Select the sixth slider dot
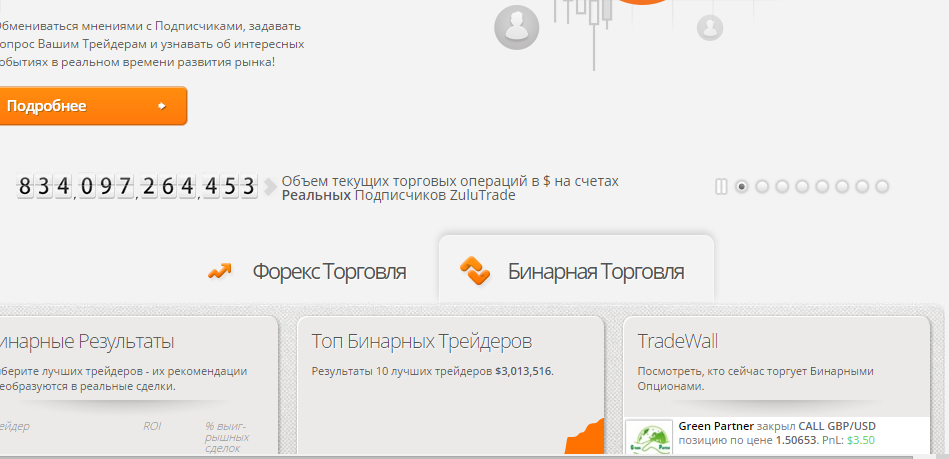 [842, 187]
